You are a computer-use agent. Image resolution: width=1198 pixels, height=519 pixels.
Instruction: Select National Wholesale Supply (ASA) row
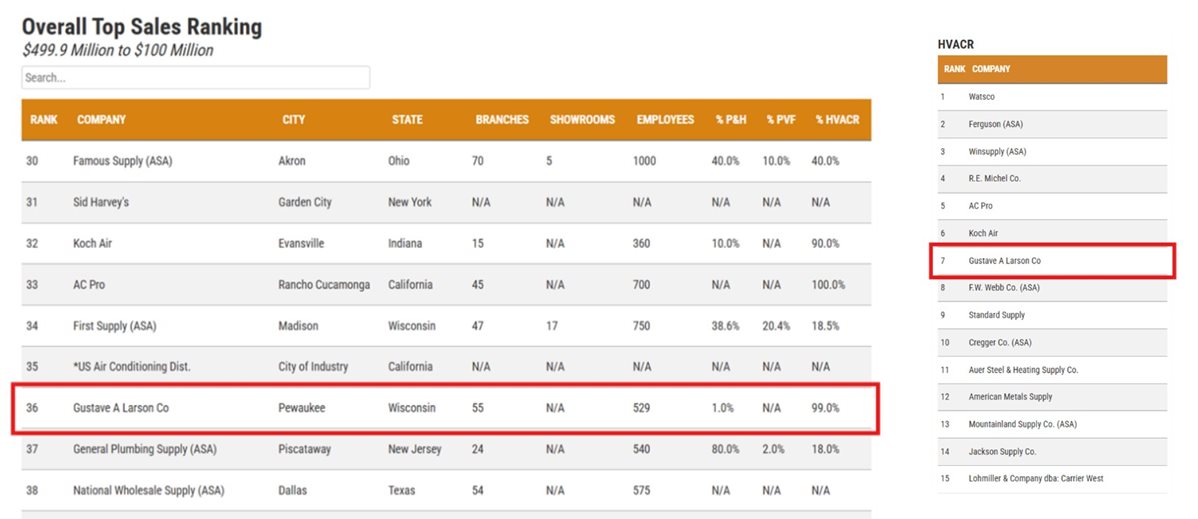click(446, 490)
